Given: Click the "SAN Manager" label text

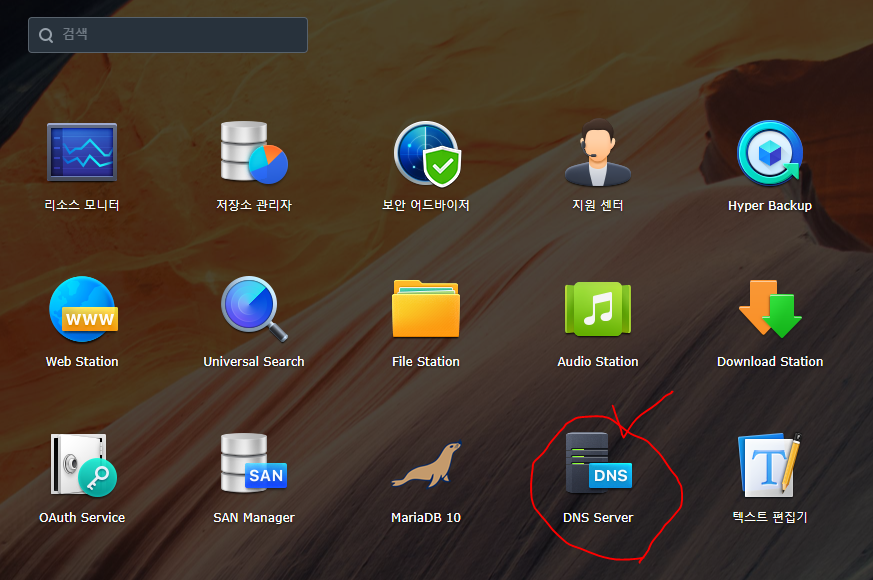Looking at the screenshot, I should coord(254,518).
